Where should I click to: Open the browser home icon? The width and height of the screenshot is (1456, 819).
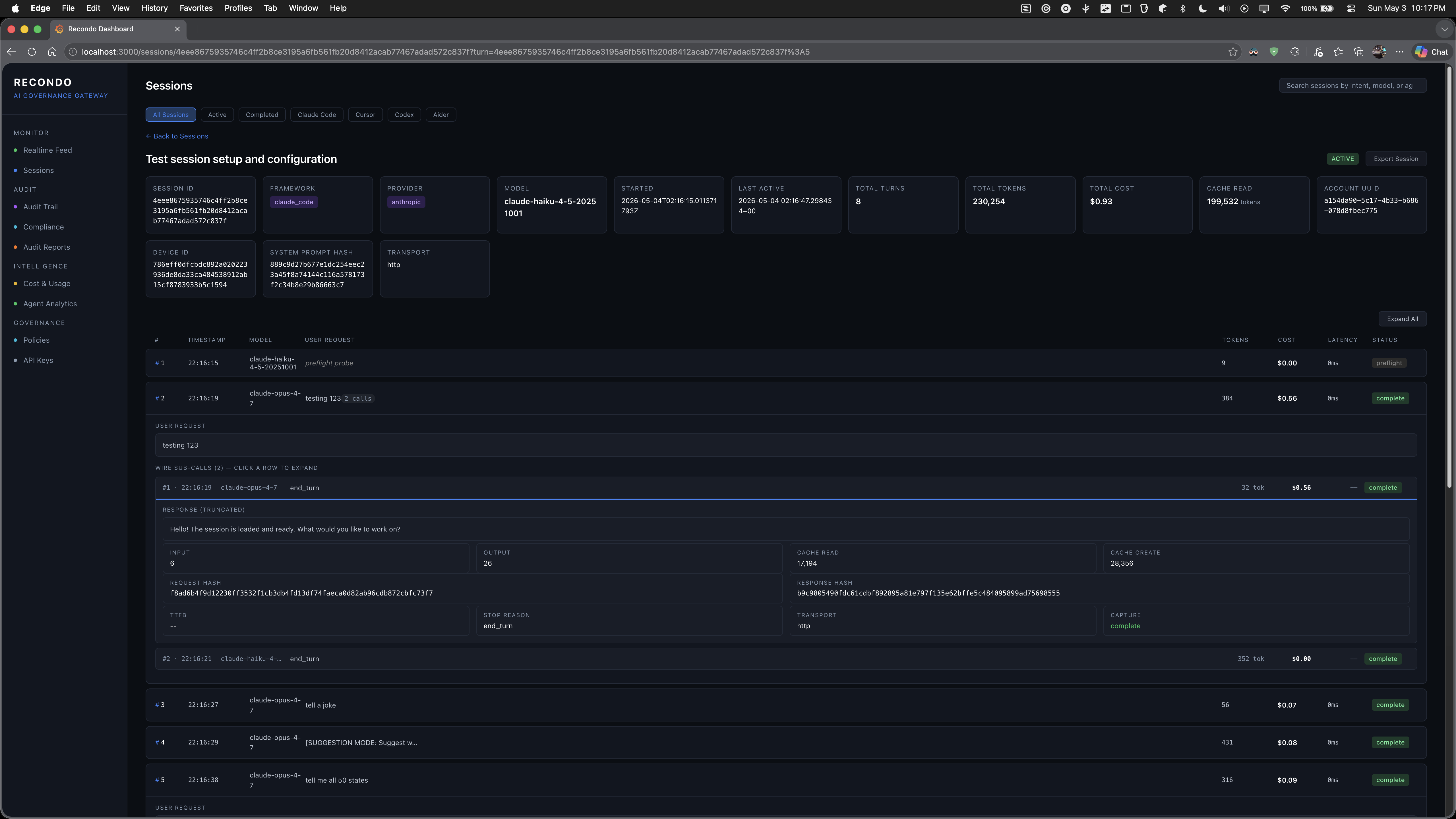[x=52, y=51]
